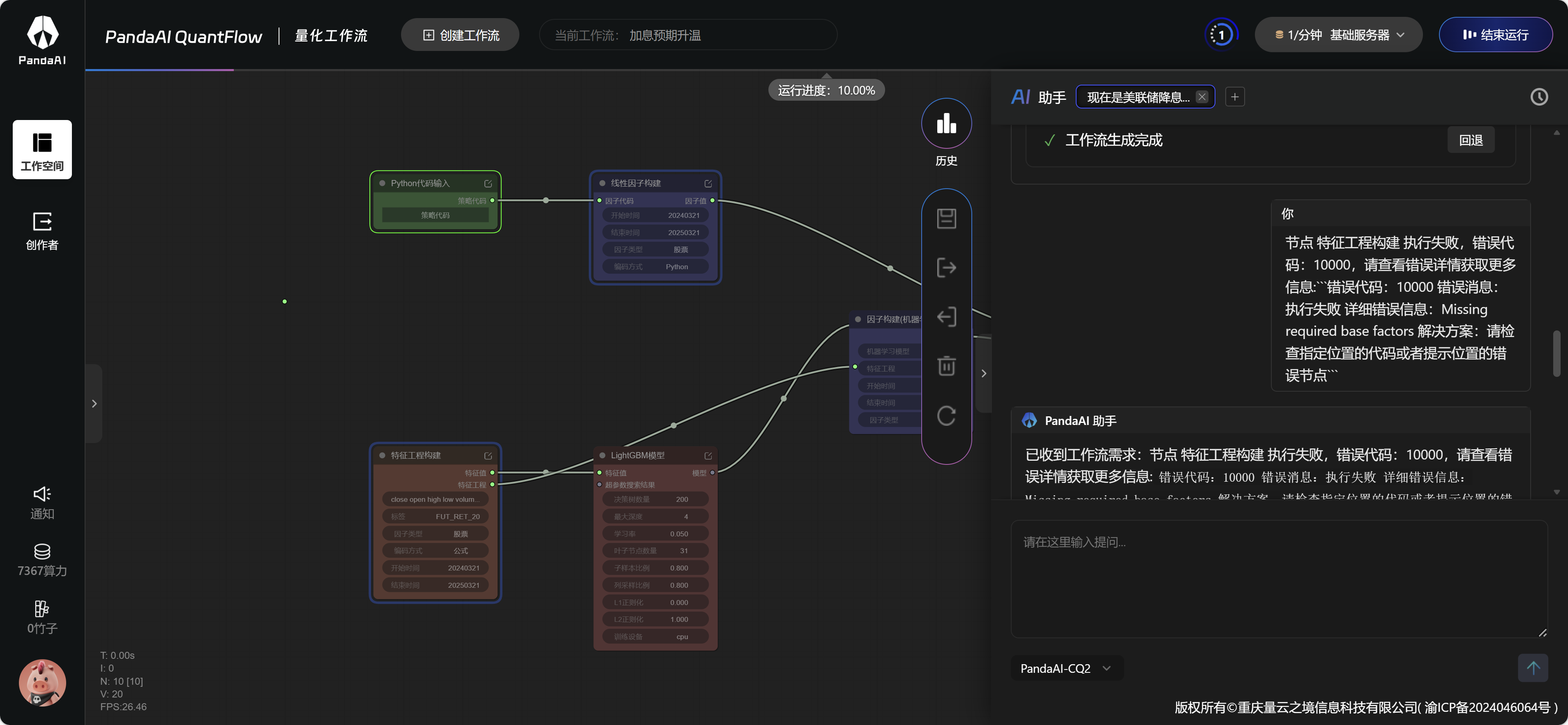Click the 工作流生成完成 status text
1568x725 pixels.
(1113, 140)
